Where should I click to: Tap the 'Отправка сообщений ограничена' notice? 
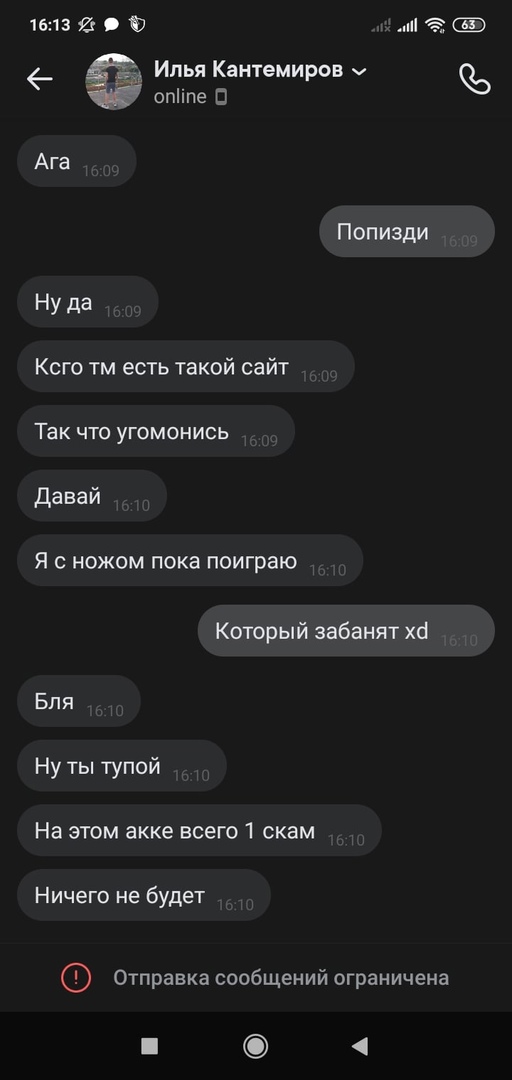pos(256,977)
